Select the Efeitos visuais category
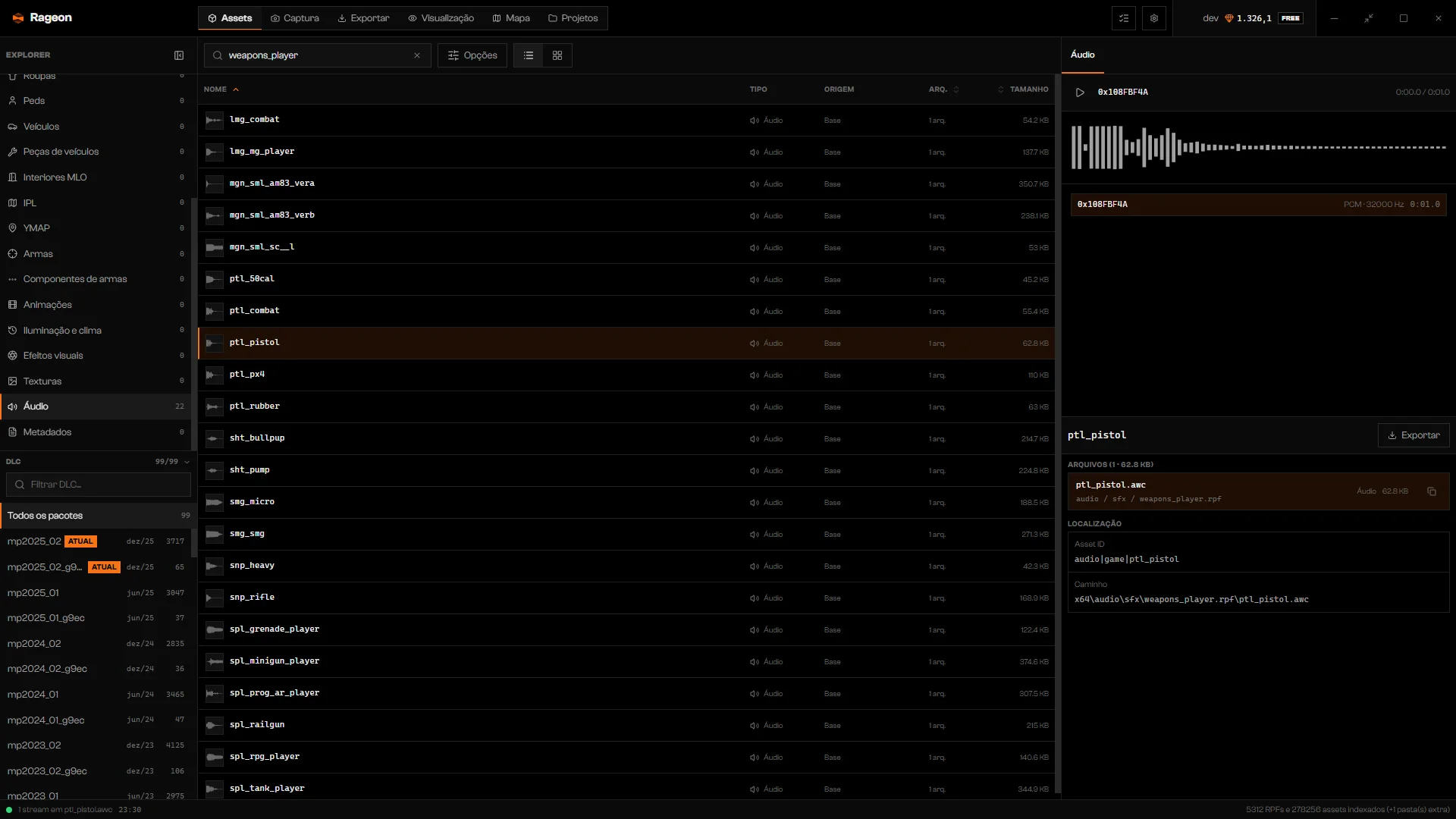The image size is (1456, 819). (x=96, y=356)
